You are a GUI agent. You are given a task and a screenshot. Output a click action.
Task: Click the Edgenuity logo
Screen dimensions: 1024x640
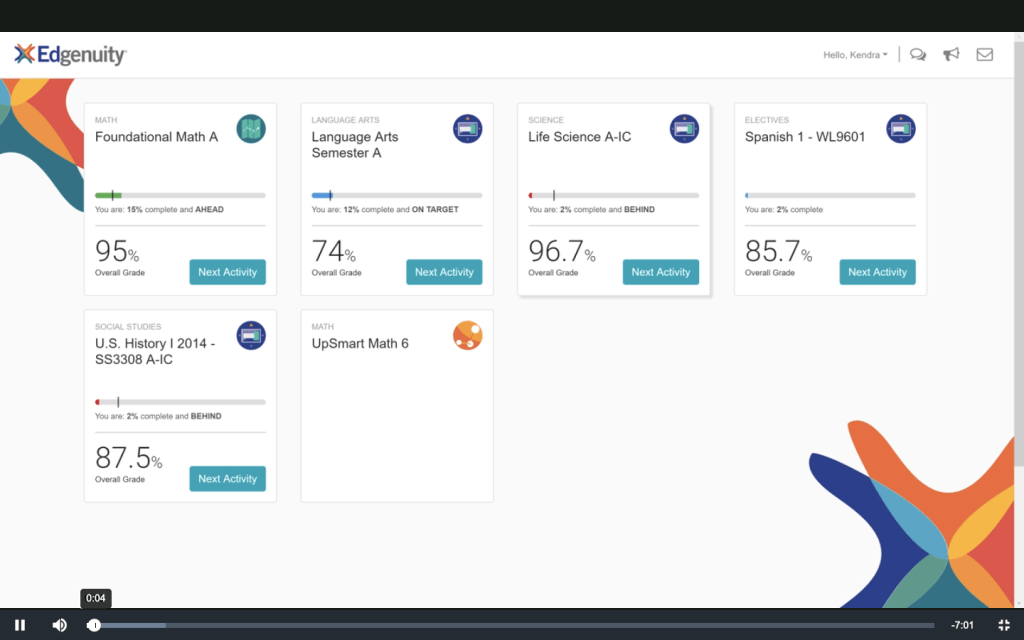(x=70, y=55)
